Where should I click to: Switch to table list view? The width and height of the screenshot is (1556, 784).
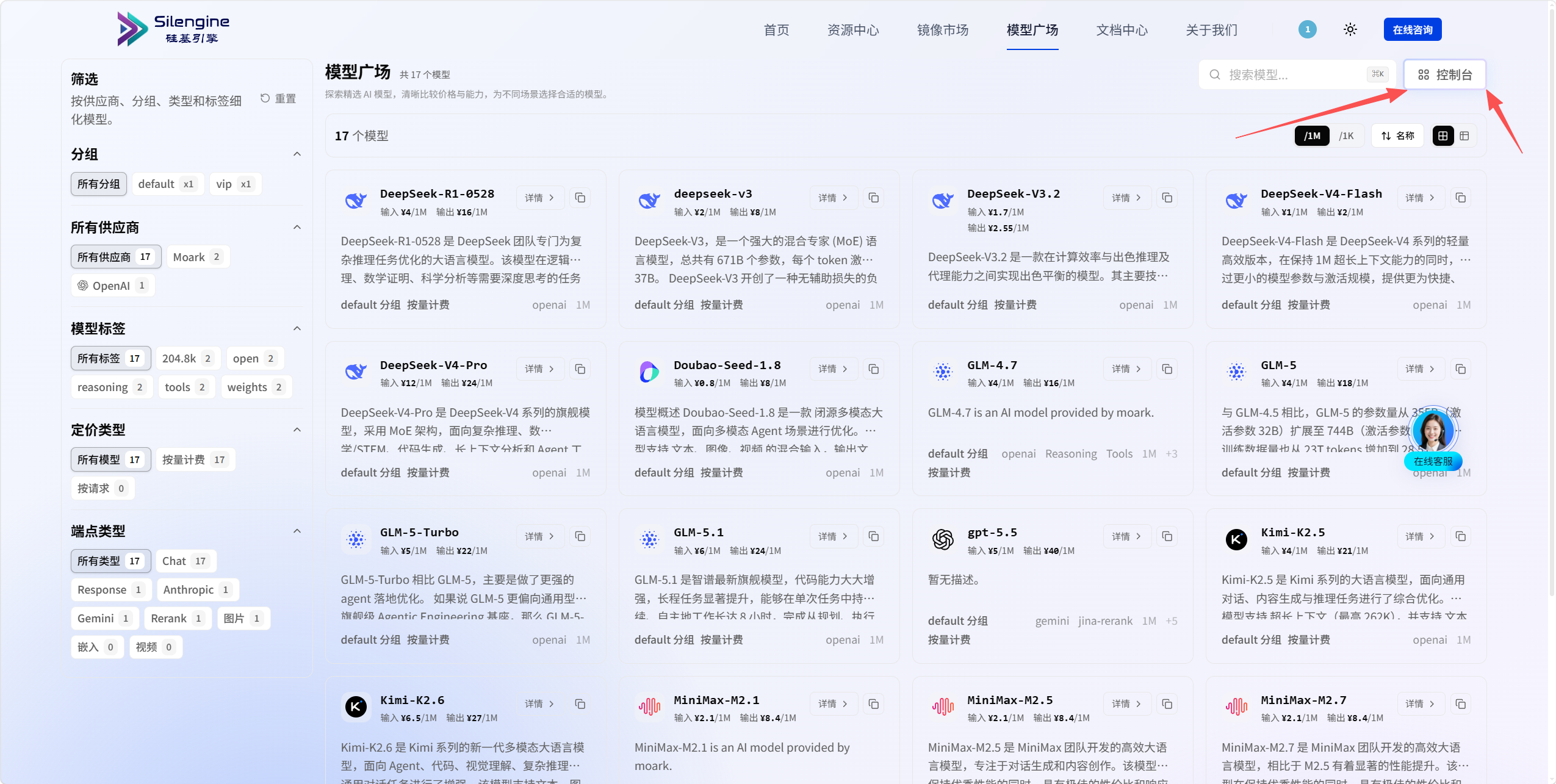(x=1464, y=135)
